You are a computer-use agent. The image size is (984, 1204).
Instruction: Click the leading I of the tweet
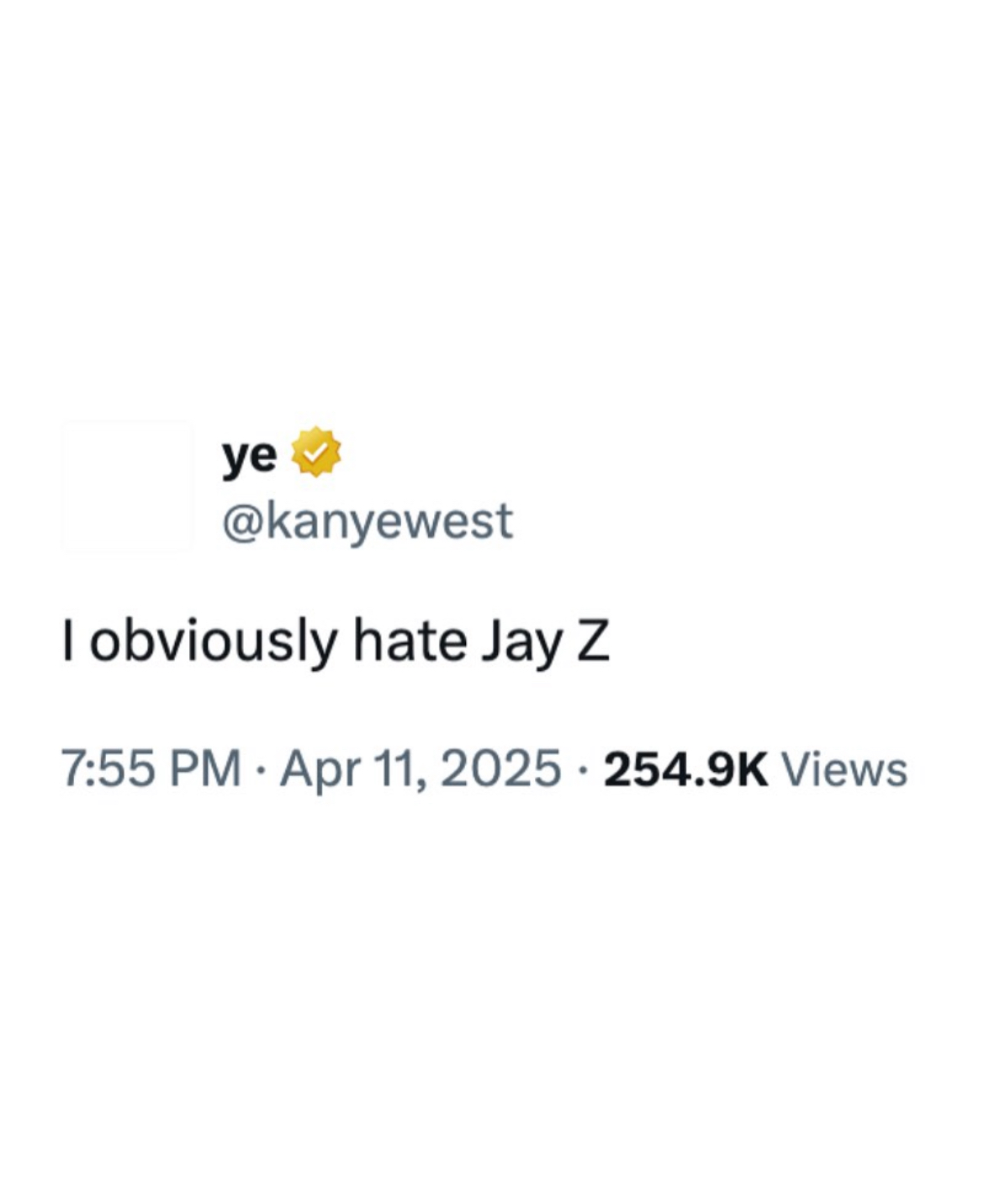(67, 643)
